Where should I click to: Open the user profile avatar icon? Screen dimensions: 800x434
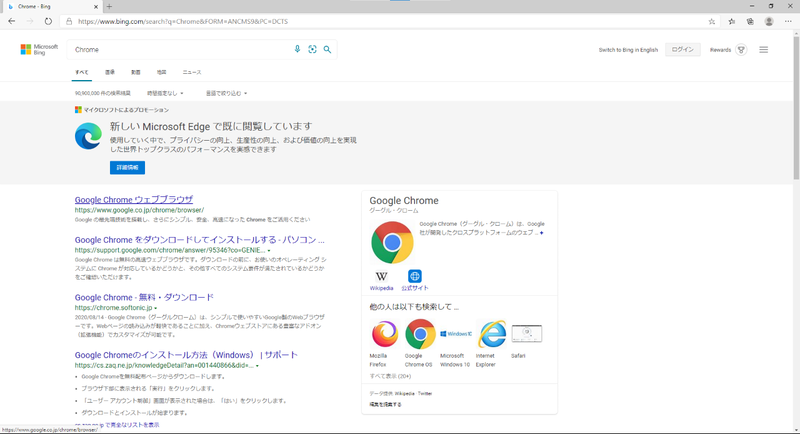(x=769, y=21)
